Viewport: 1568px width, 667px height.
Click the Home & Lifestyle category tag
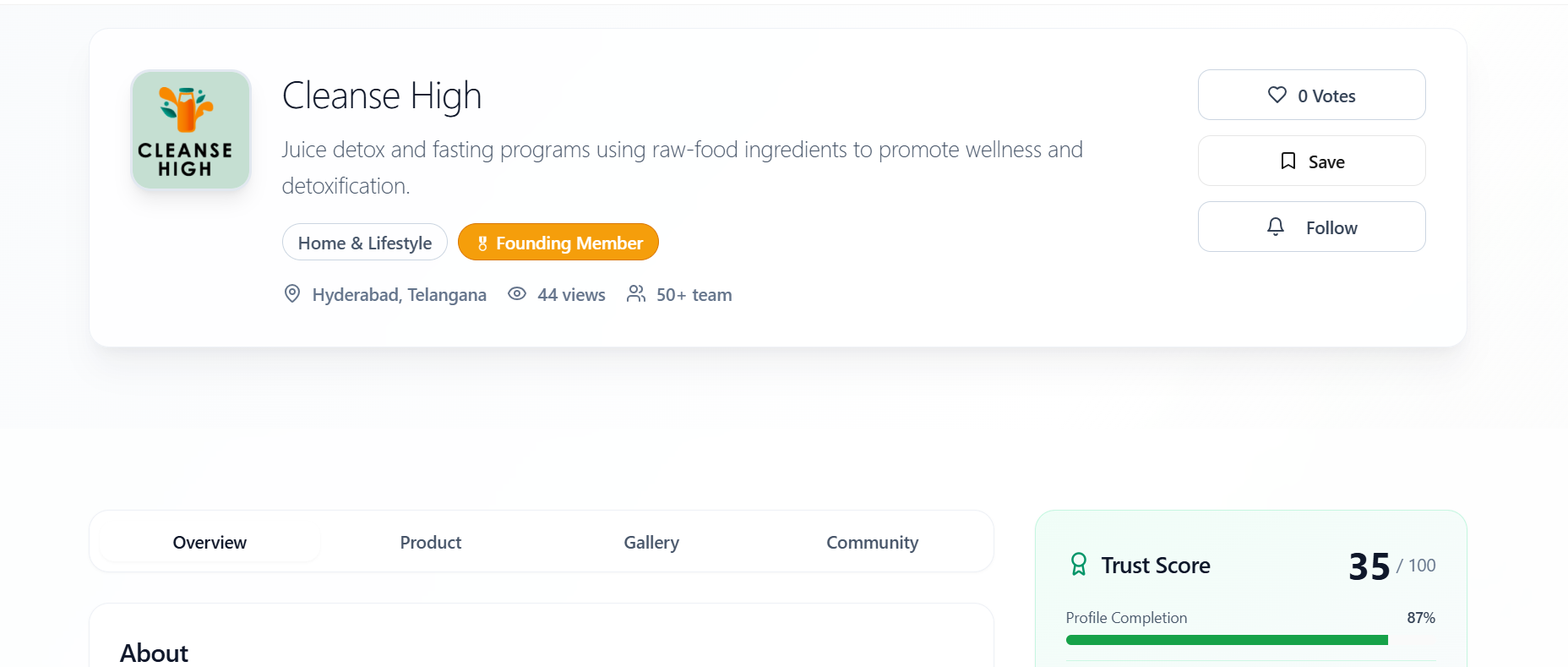click(x=365, y=243)
